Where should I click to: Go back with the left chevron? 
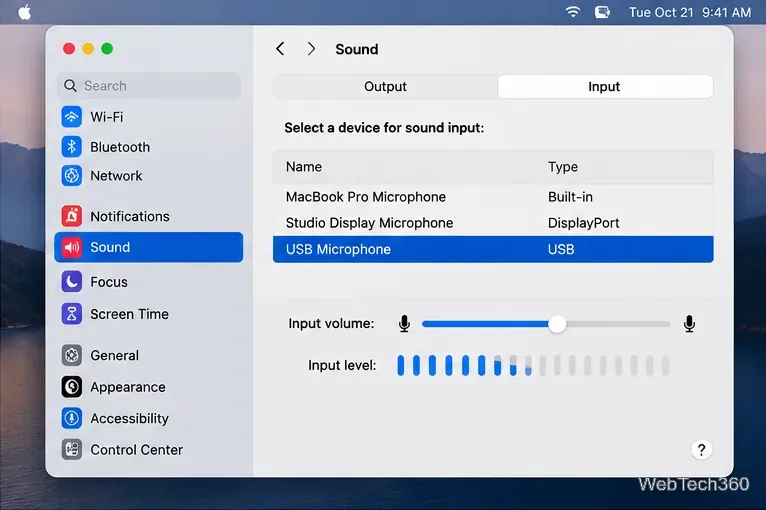point(280,49)
